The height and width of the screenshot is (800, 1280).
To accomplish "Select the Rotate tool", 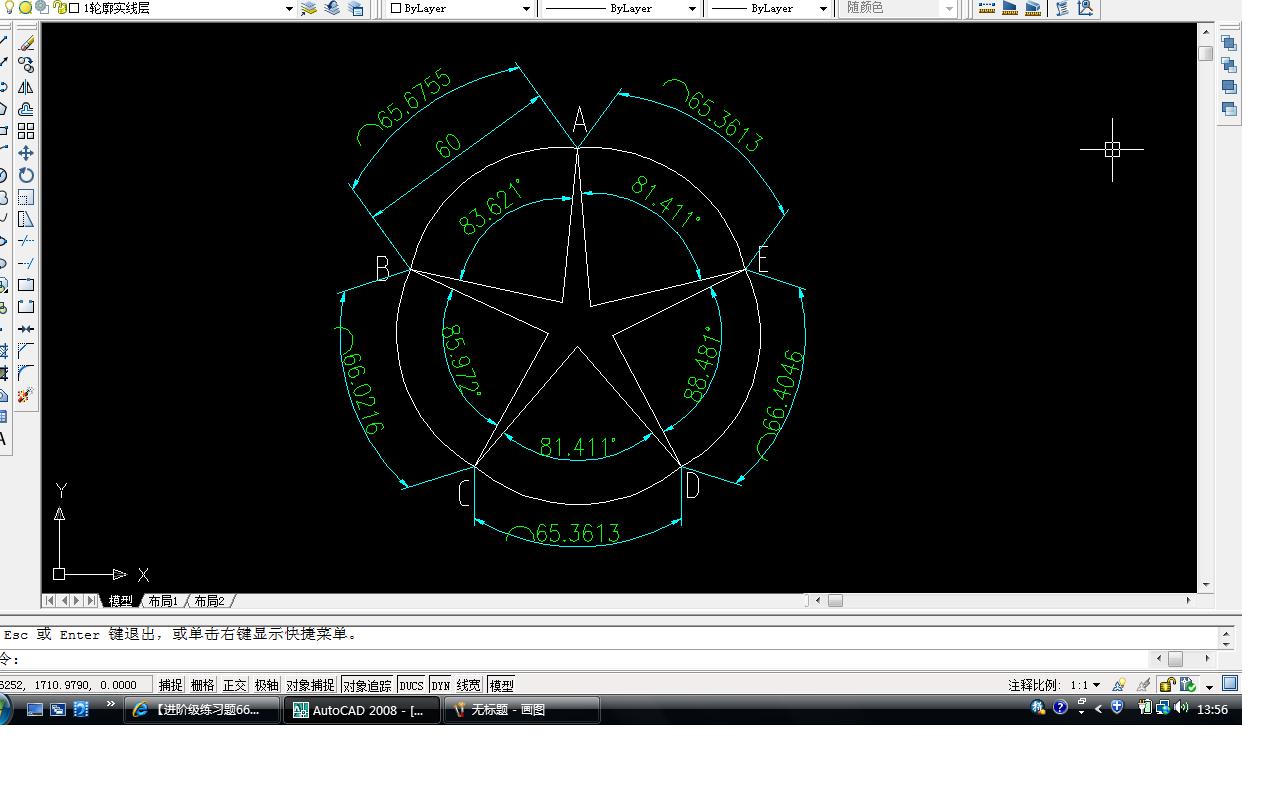I will click(26, 175).
